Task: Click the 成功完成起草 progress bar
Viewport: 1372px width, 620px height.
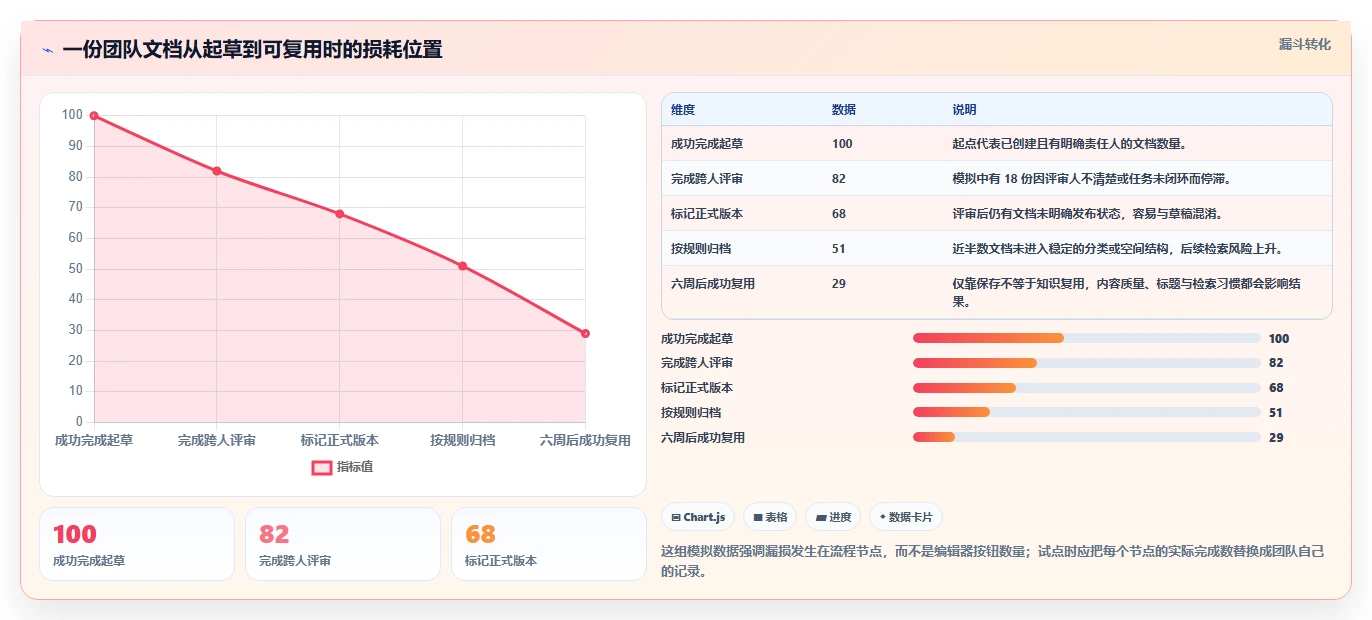Action: point(1087,338)
